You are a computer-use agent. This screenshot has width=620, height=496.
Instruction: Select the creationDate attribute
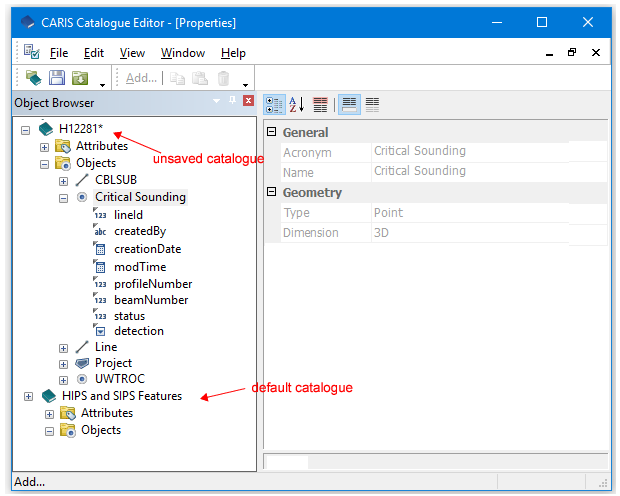(147, 249)
